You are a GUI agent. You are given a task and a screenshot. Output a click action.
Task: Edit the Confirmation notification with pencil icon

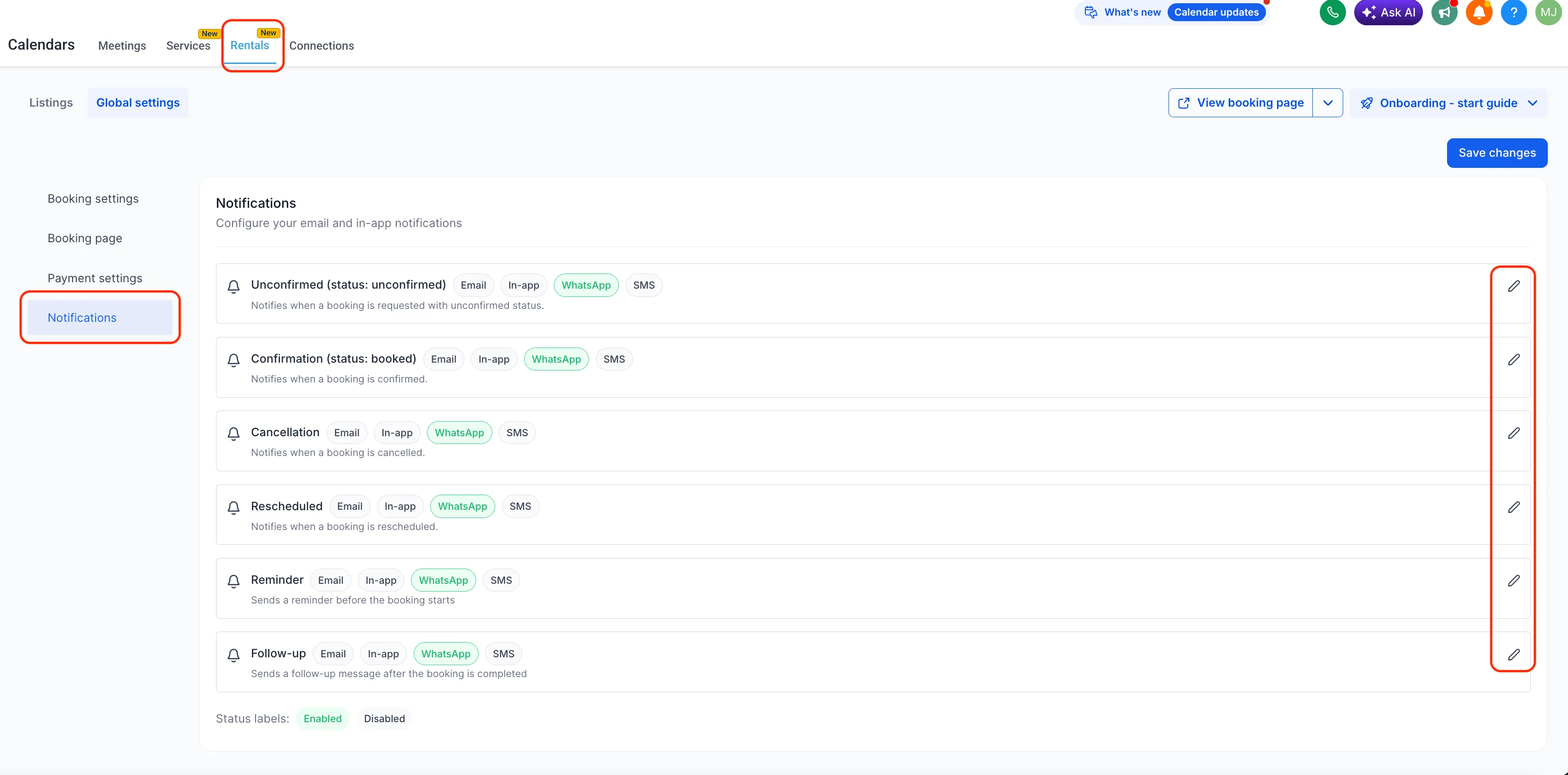click(x=1513, y=360)
